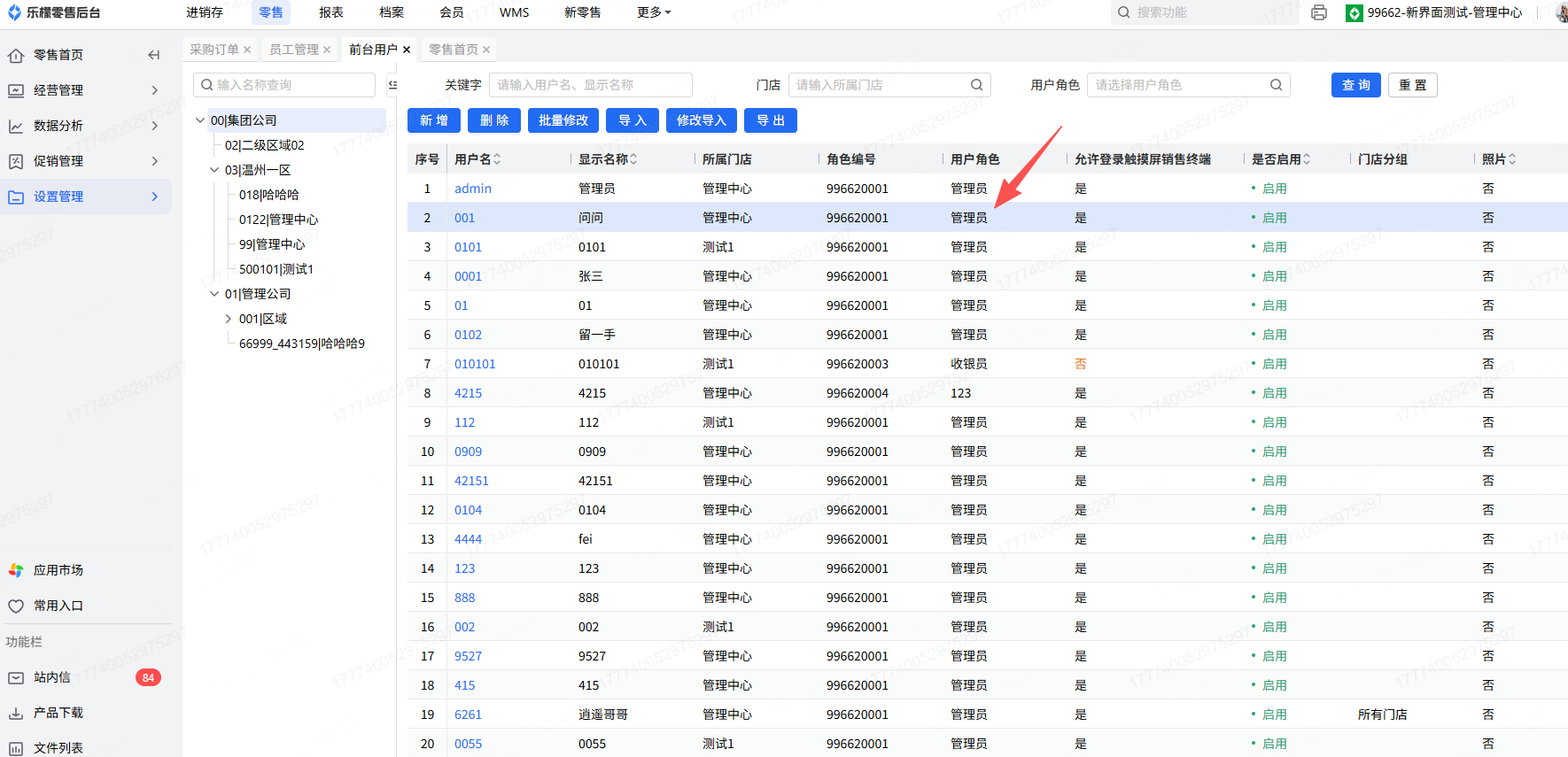Click the 查询 button
Screen dimensions: 1568x757
pyautogui.click(x=1355, y=85)
